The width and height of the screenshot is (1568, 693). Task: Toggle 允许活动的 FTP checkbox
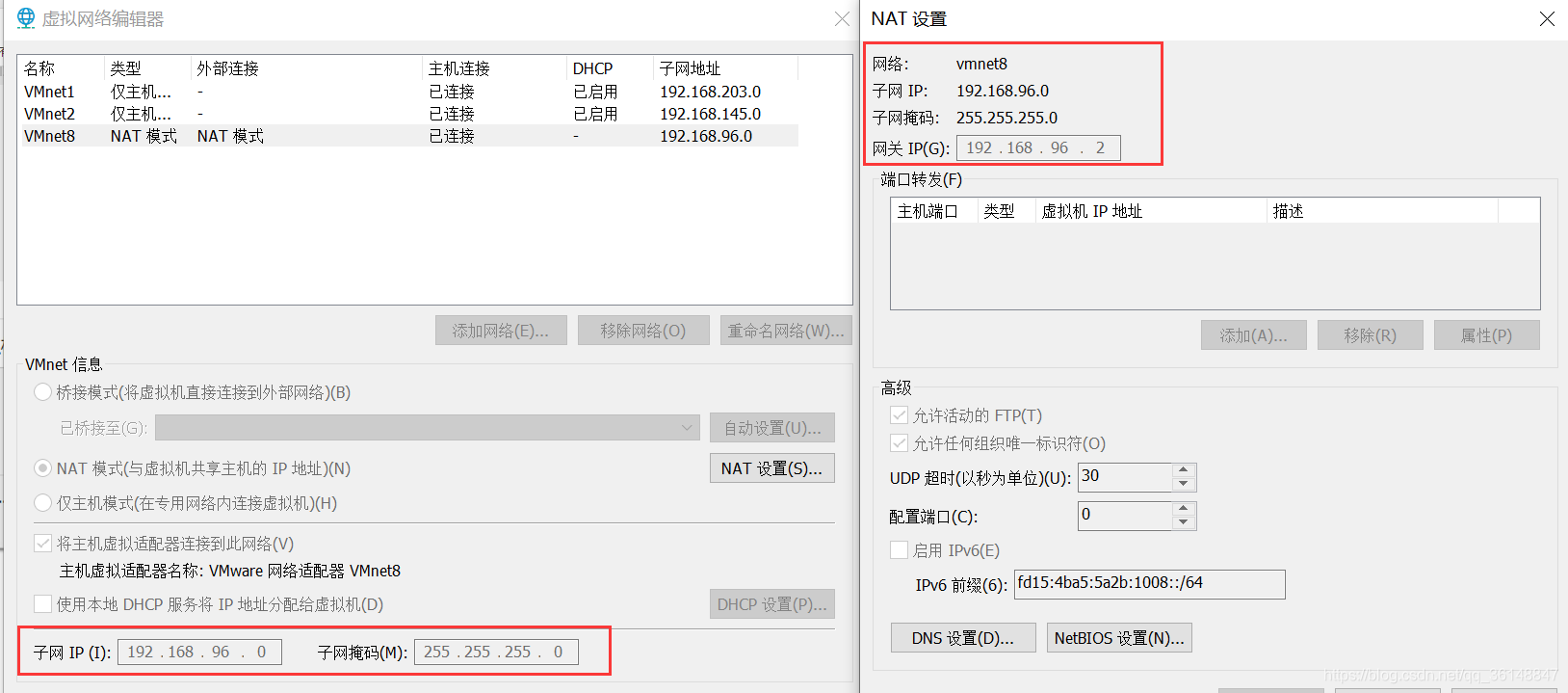[x=900, y=415]
